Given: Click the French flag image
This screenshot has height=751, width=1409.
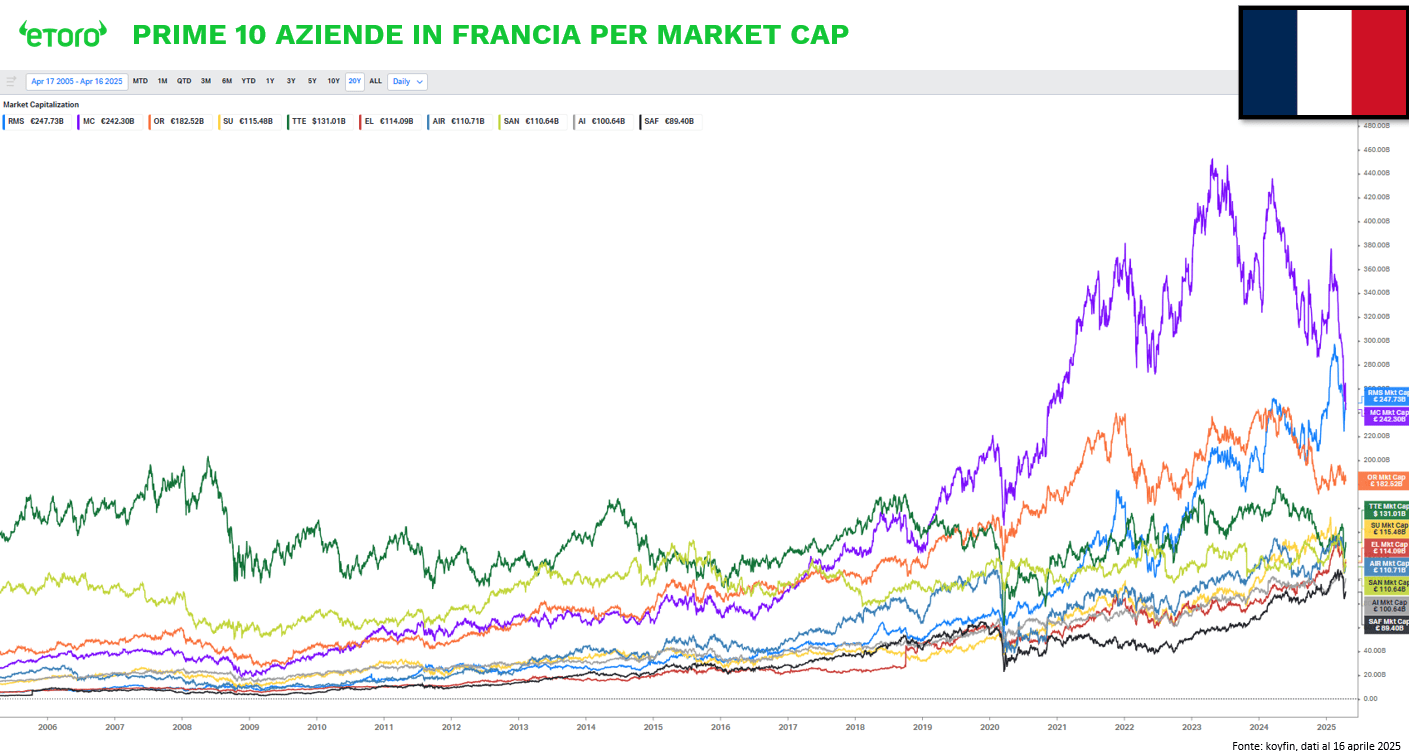Looking at the screenshot, I should [x=1323, y=62].
